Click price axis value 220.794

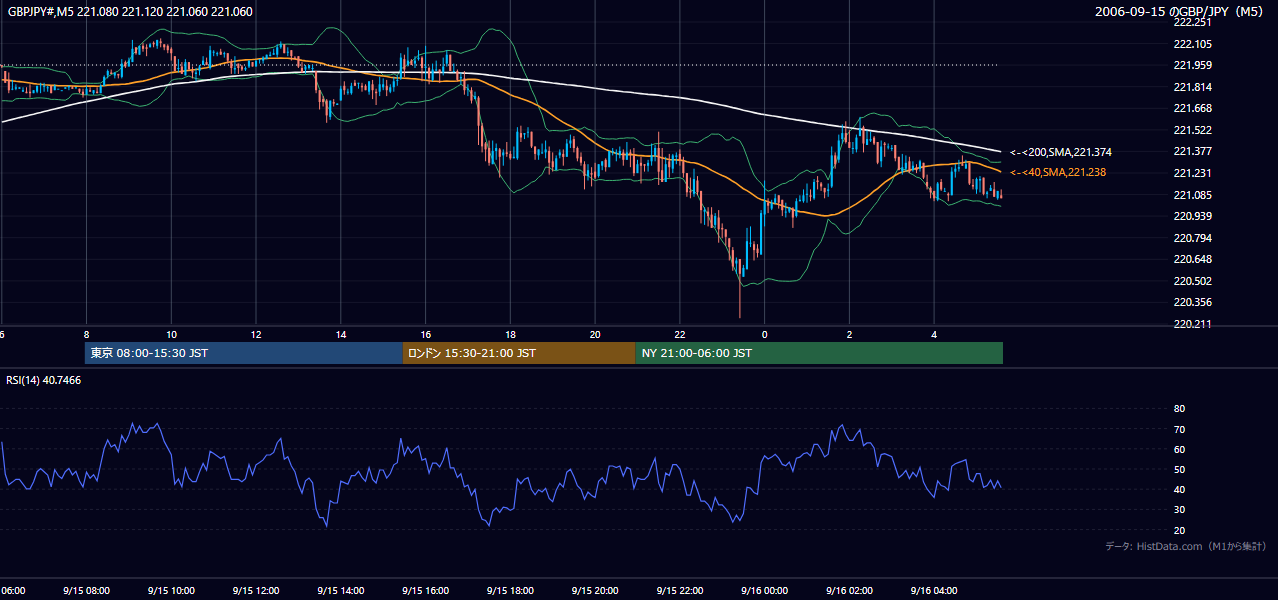point(1193,238)
